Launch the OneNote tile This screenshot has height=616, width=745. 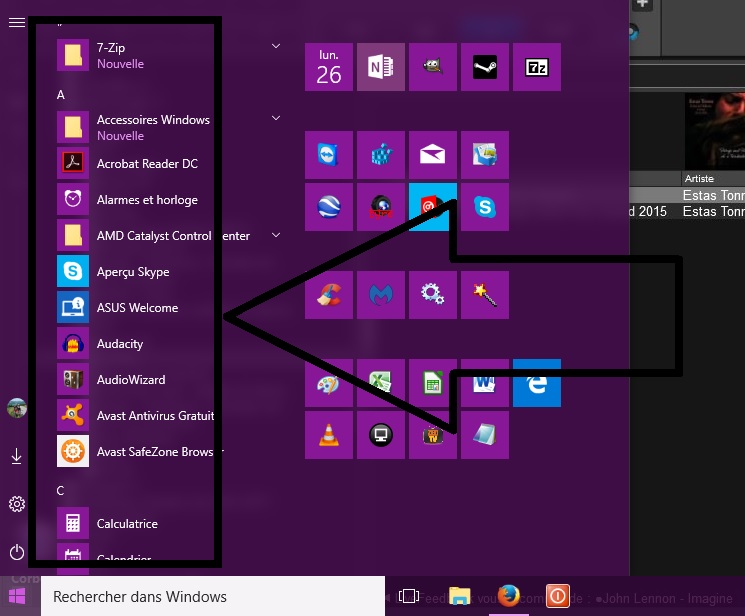[x=381, y=67]
